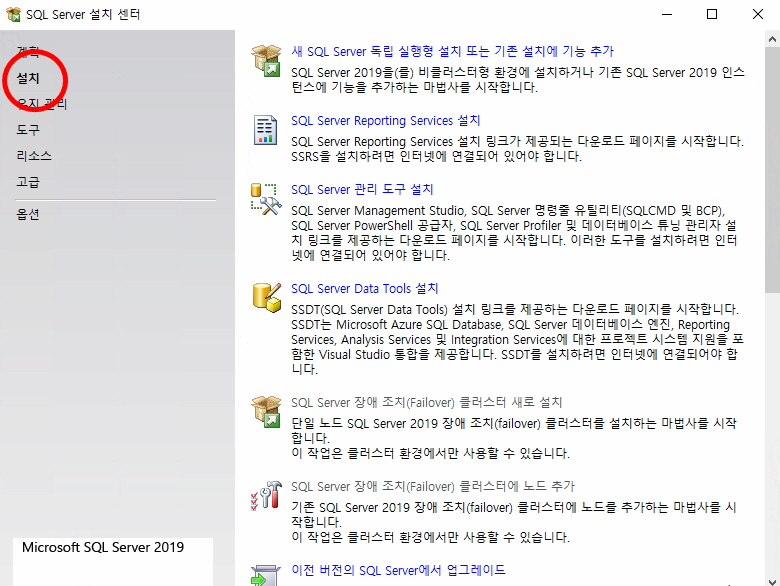
Task: Click the Microsoft SQL Server 2019 label
Action: click(x=103, y=547)
